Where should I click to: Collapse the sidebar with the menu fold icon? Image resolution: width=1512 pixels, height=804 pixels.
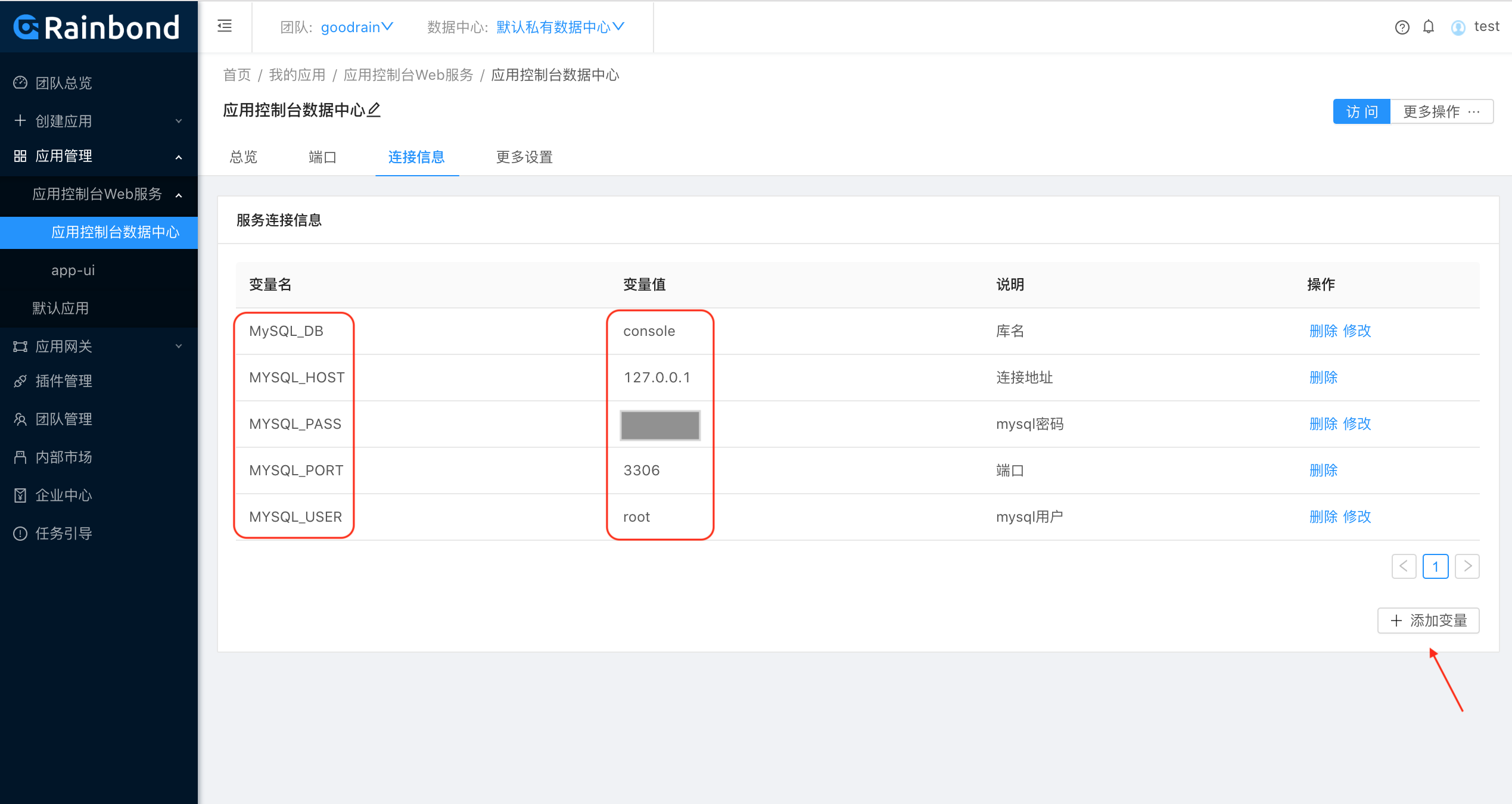[225, 26]
